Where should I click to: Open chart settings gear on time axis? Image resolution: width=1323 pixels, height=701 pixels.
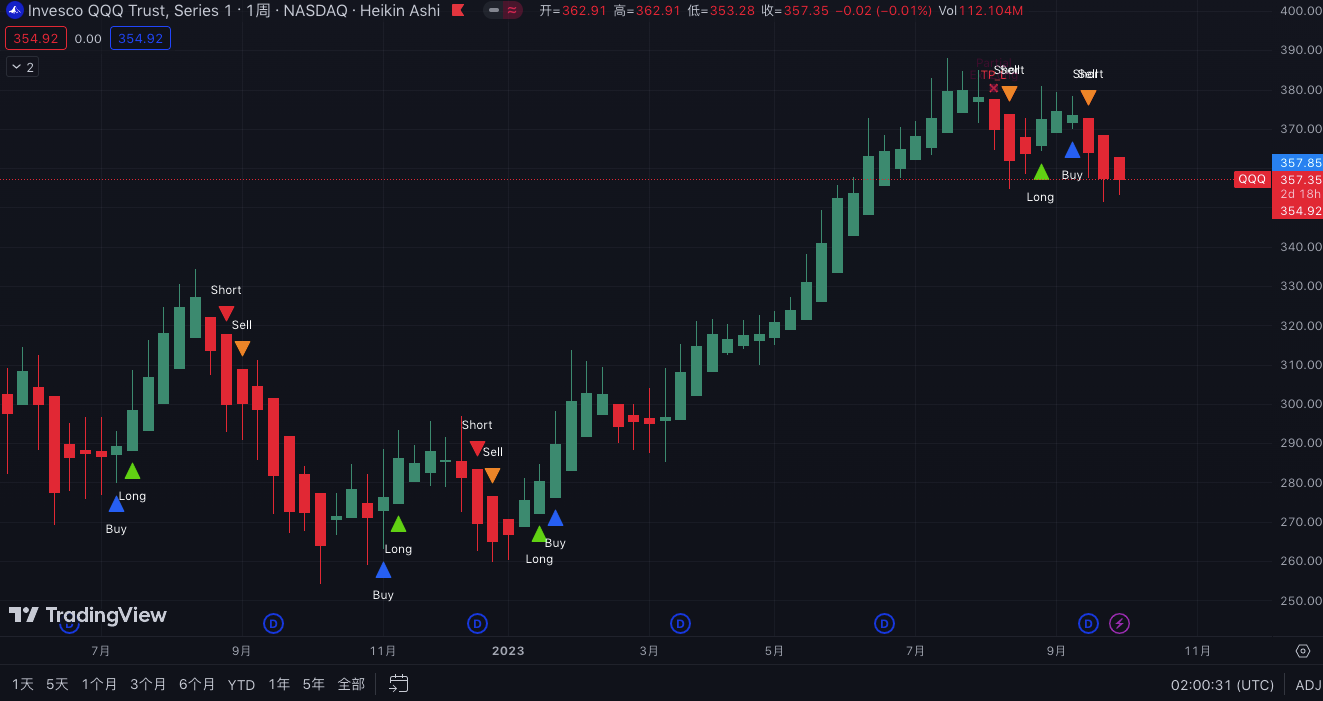tap(1302, 651)
